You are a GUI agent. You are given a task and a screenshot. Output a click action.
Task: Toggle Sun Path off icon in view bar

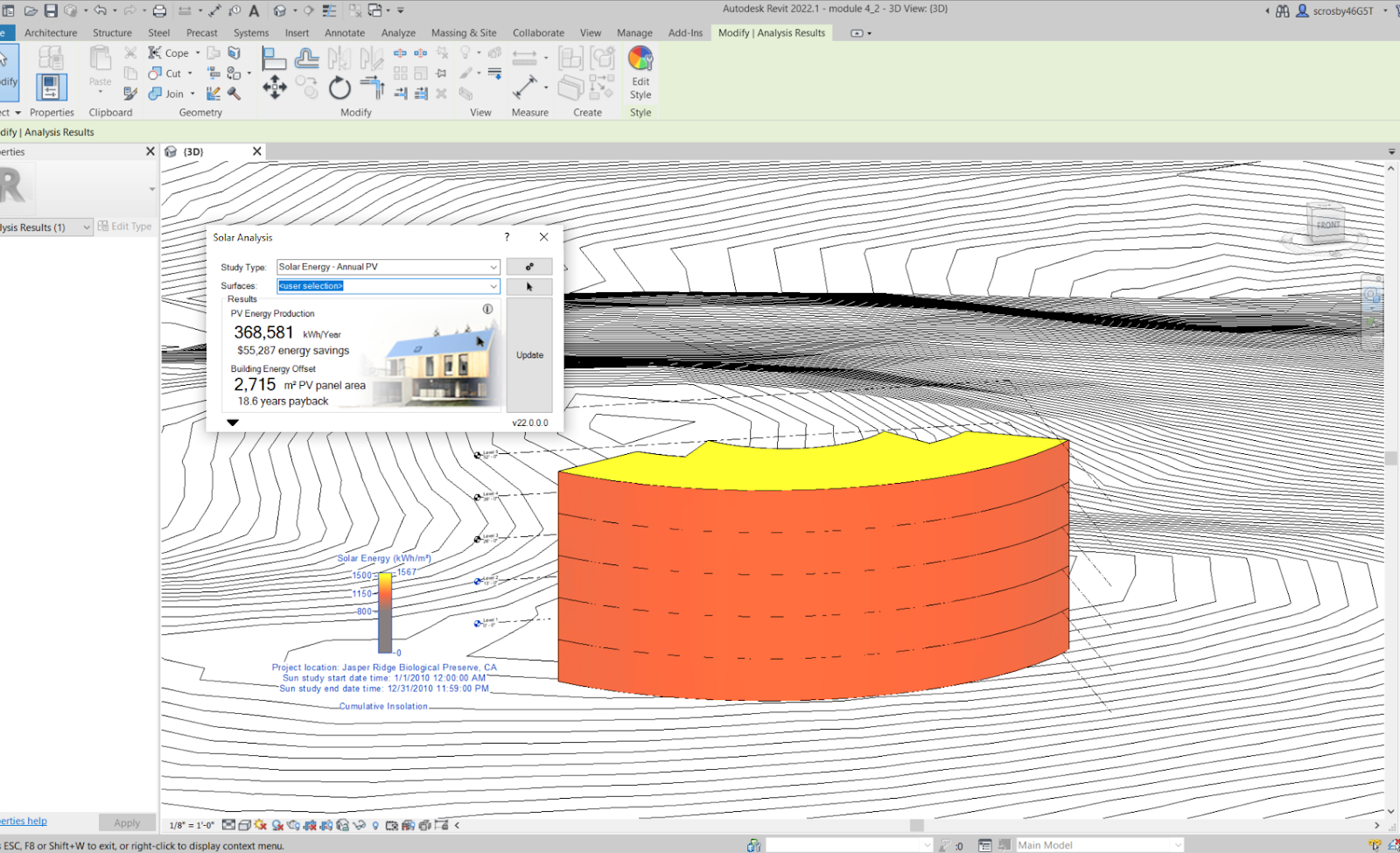261,825
